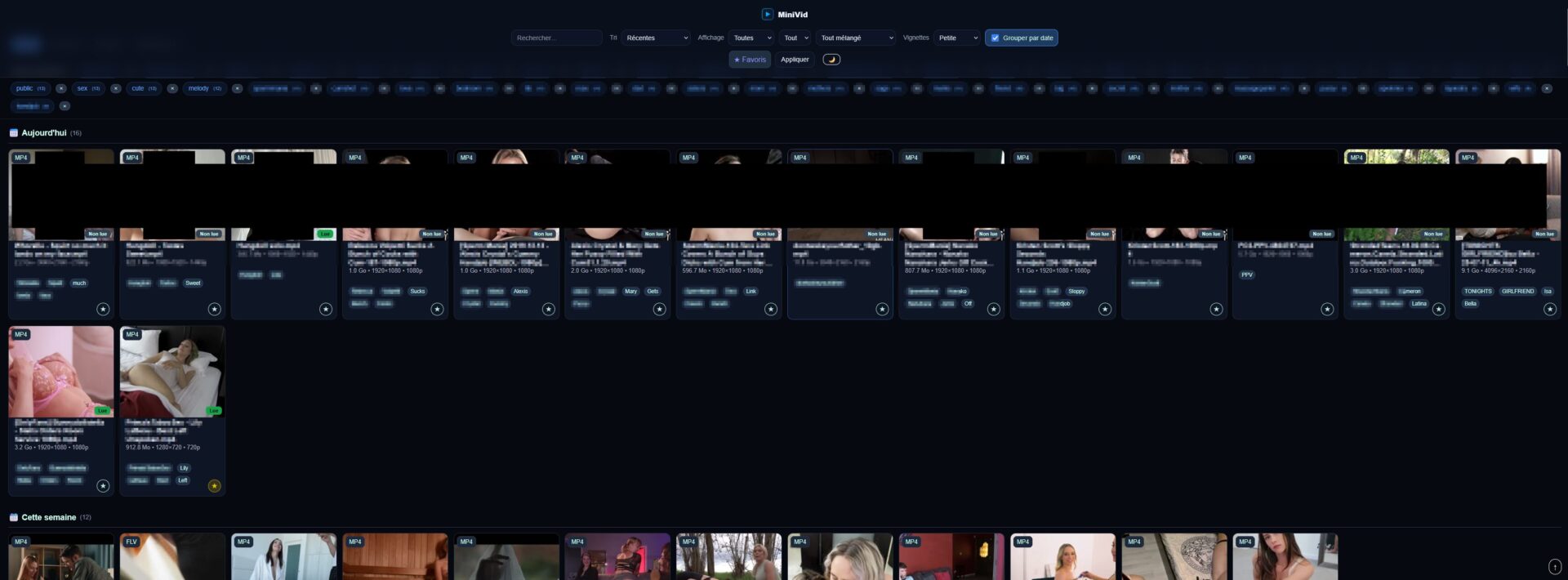Open the Tri dropdown showing Récentes

[656, 38]
